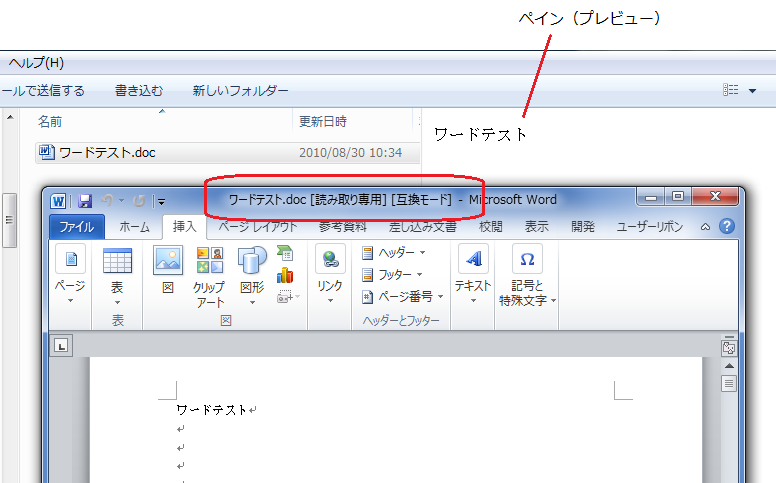The height and width of the screenshot is (483, 776).
Task: Click the テキスト WordArt icon
Action: click(473, 258)
